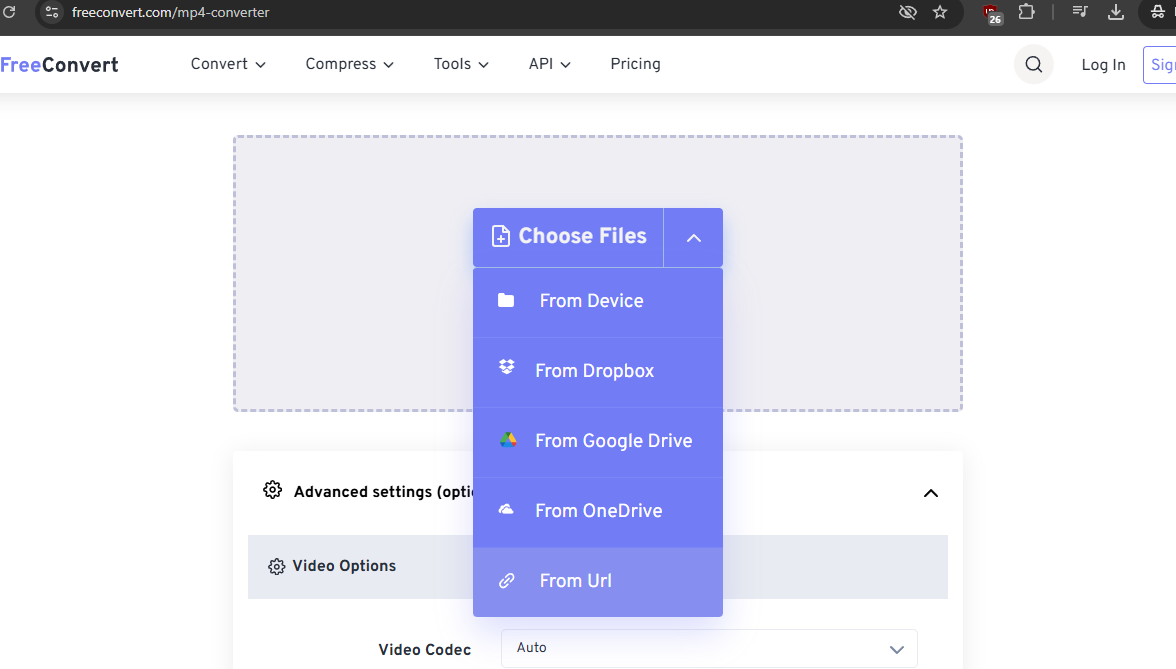Expand the Compress navigation menu
Viewport: 1176px width, 669px height.
pos(349,64)
